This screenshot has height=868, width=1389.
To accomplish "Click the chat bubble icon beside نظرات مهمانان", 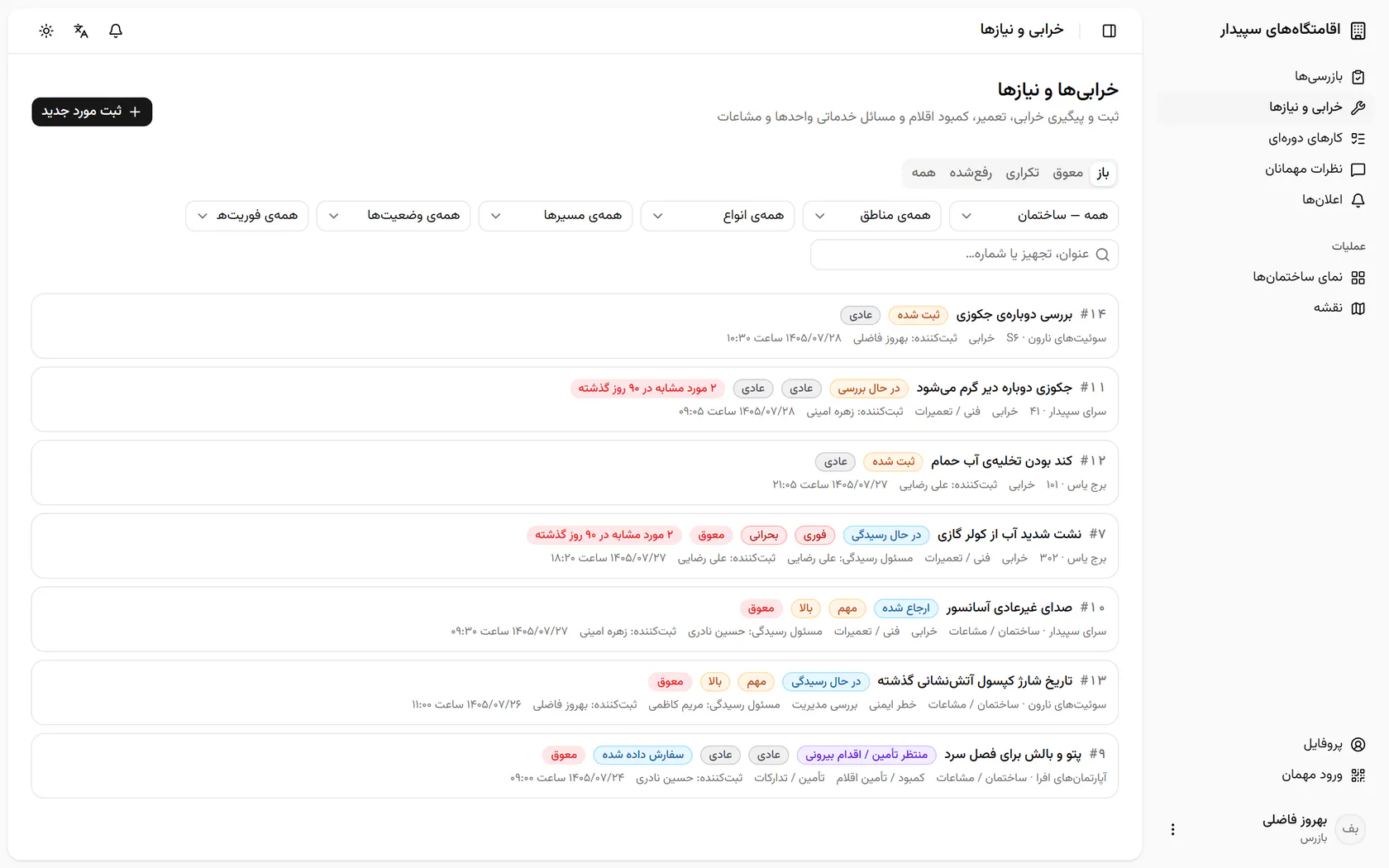I will tap(1358, 169).
